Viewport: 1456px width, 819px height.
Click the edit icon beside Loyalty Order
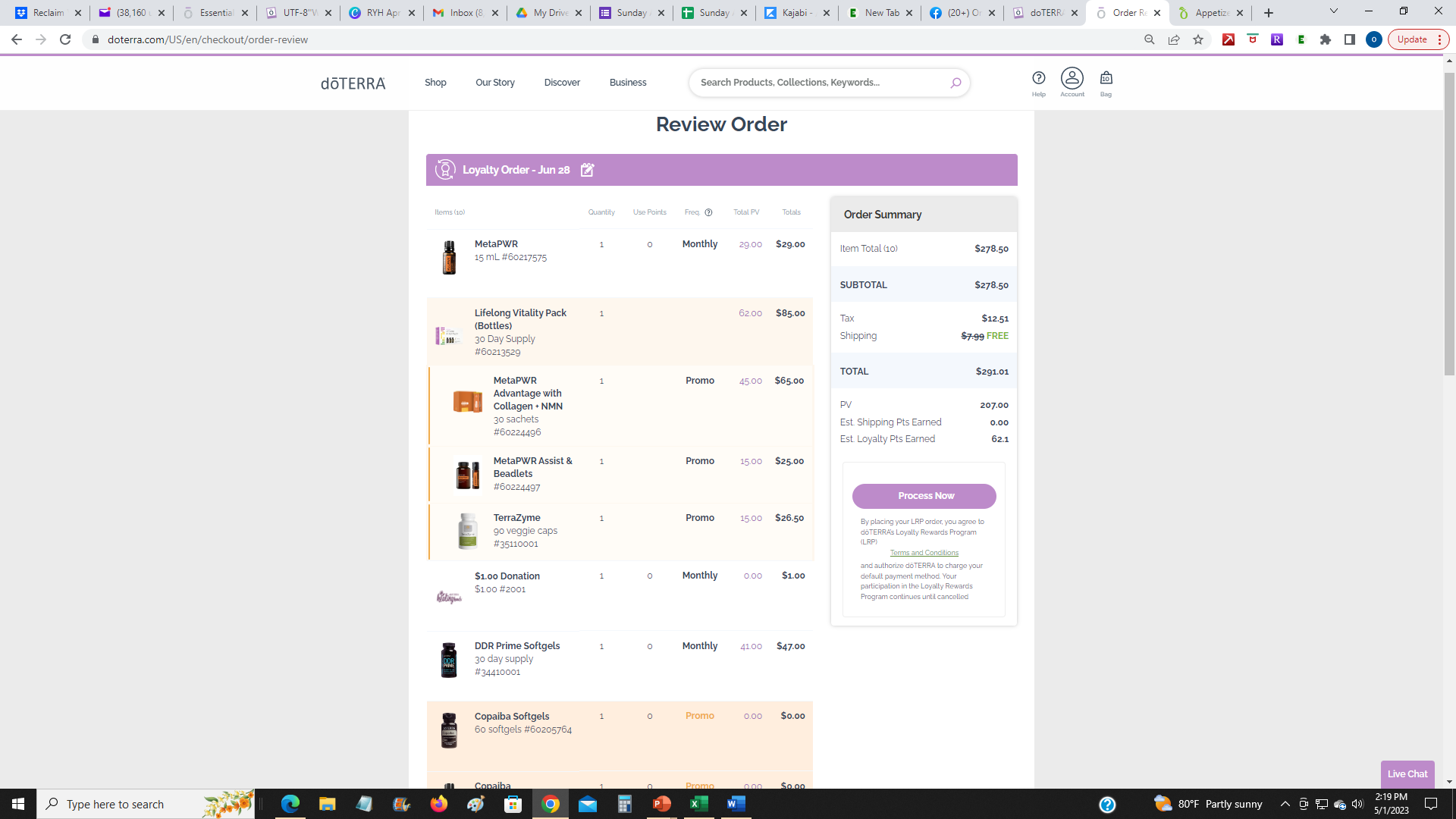tap(587, 170)
